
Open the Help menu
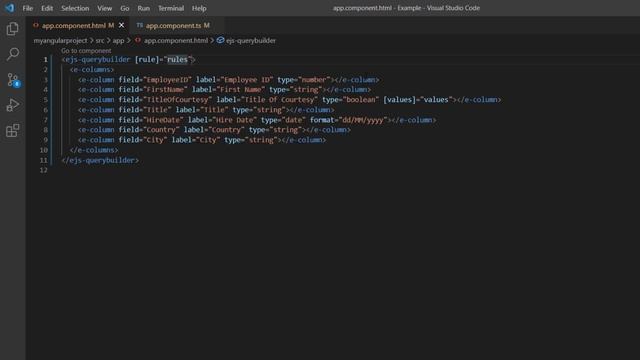(199, 8)
